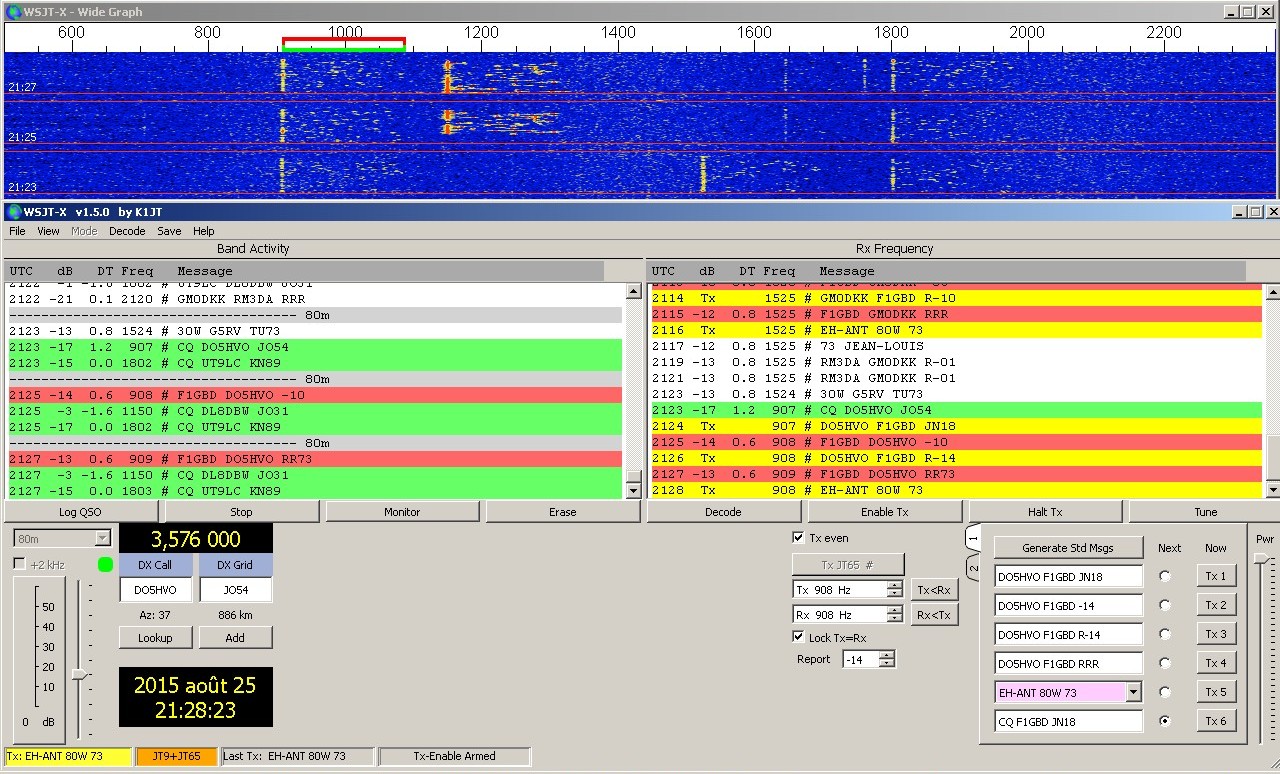The width and height of the screenshot is (1280, 774).
Task: Select Next radio for DO5HVO F1GBD RRR
Action: (1164, 663)
